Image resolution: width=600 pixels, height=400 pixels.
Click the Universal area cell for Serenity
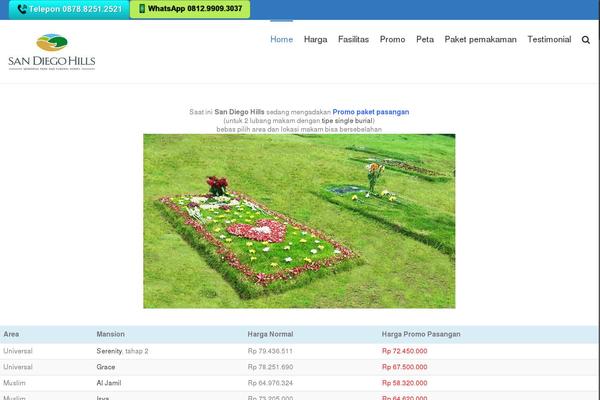18,351
